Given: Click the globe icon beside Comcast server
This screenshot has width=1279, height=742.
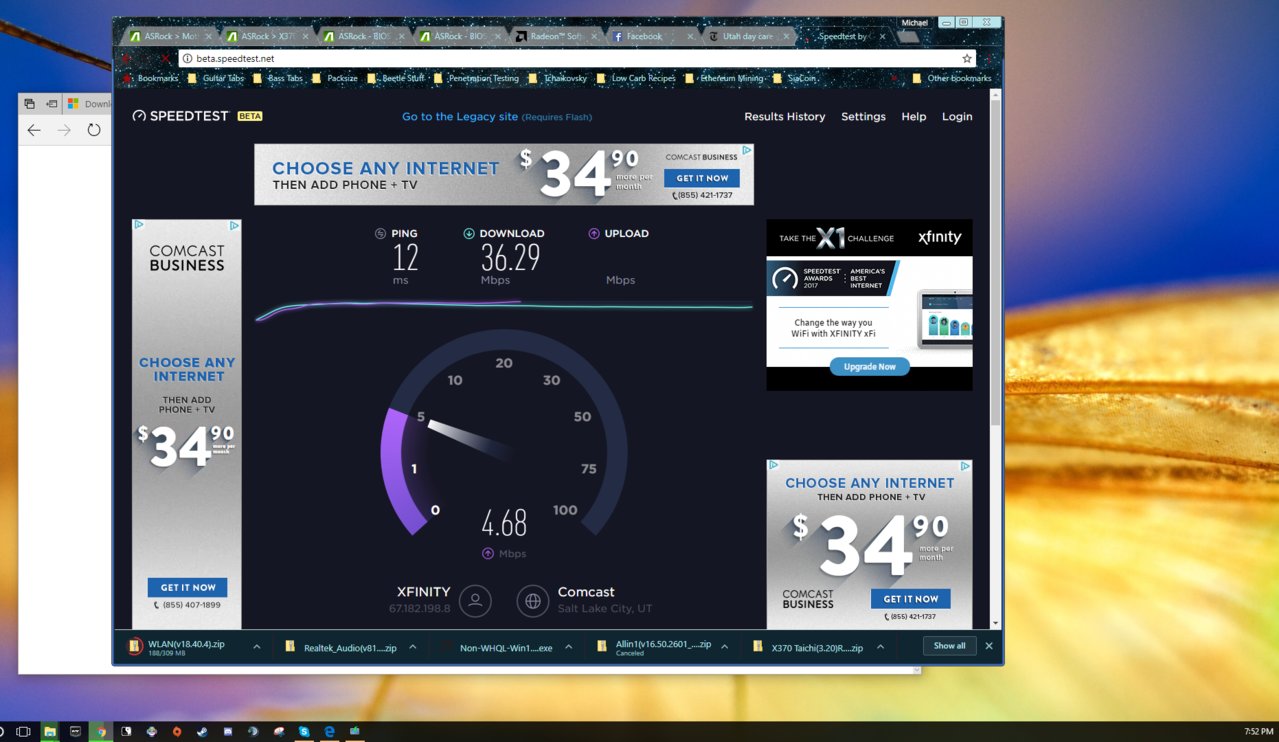Looking at the screenshot, I should (533, 600).
